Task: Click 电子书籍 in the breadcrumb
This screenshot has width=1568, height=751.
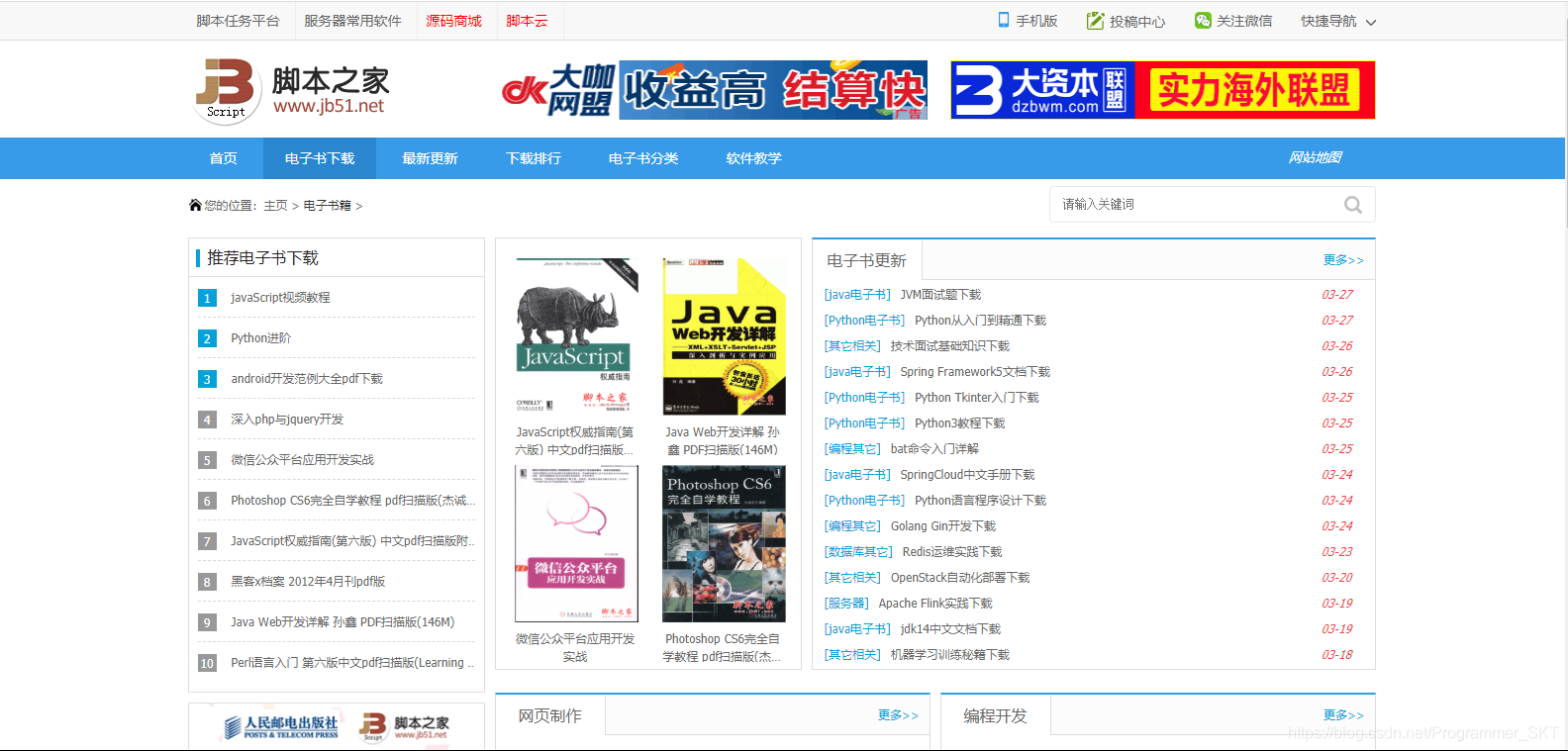Action: click(x=328, y=206)
